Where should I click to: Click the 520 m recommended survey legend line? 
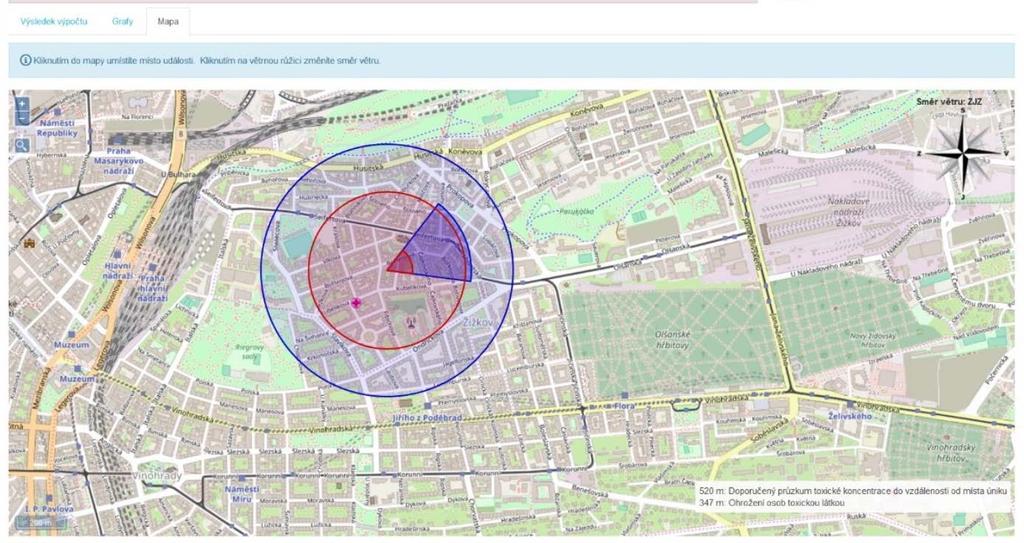click(853, 490)
